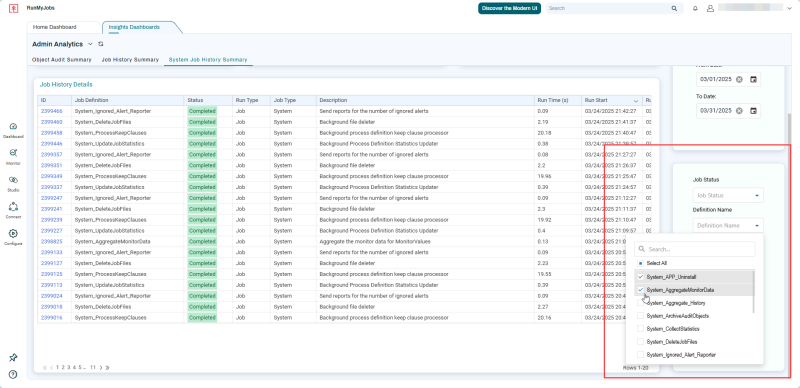Click the dropdown list Search field
The width and height of the screenshot is (800, 388).
(694, 249)
